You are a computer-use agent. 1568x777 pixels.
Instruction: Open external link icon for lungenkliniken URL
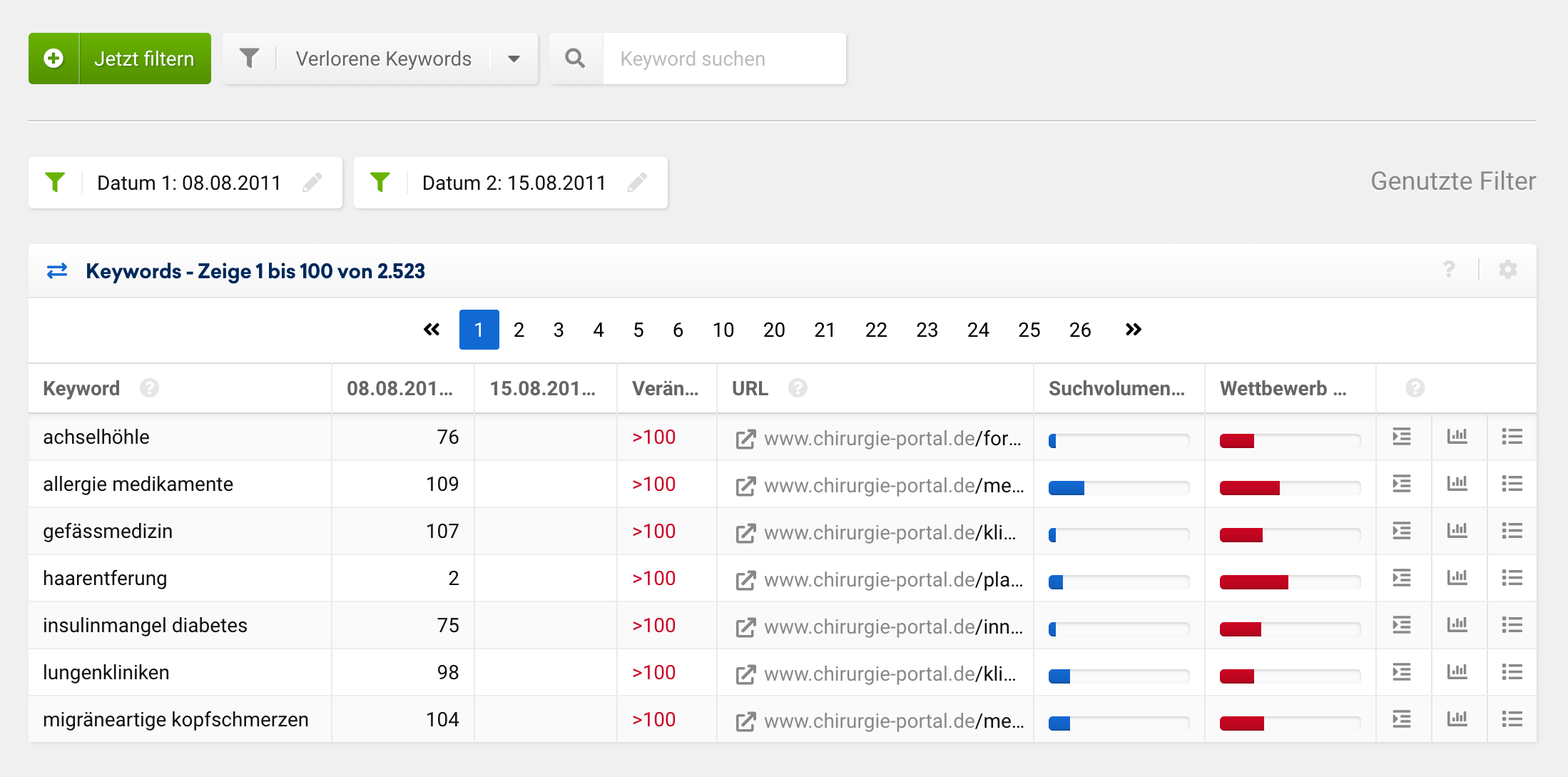click(x=745, y=675)
